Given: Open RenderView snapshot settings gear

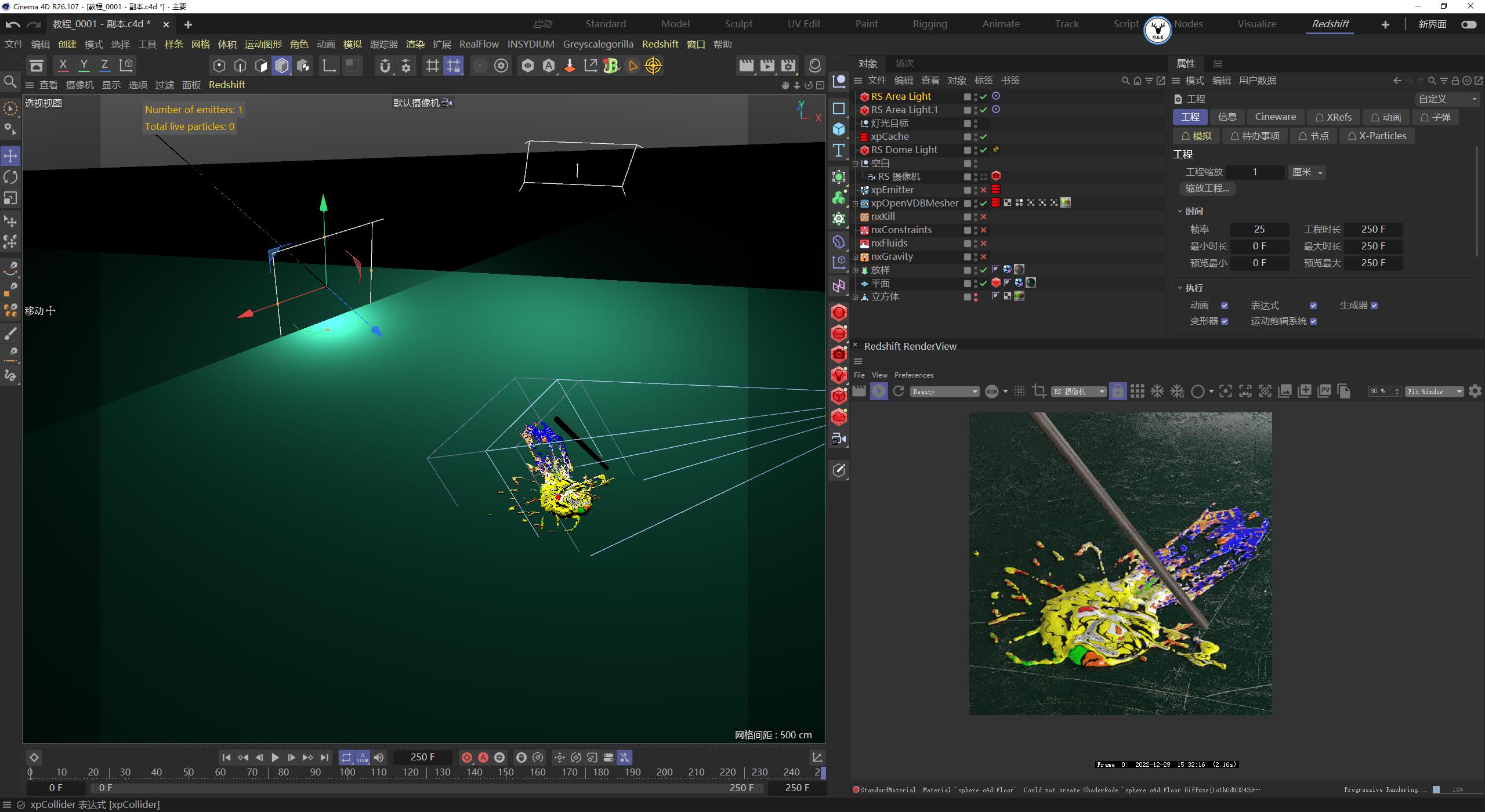Looking at the screenshot, I should tap(1475, 391).
